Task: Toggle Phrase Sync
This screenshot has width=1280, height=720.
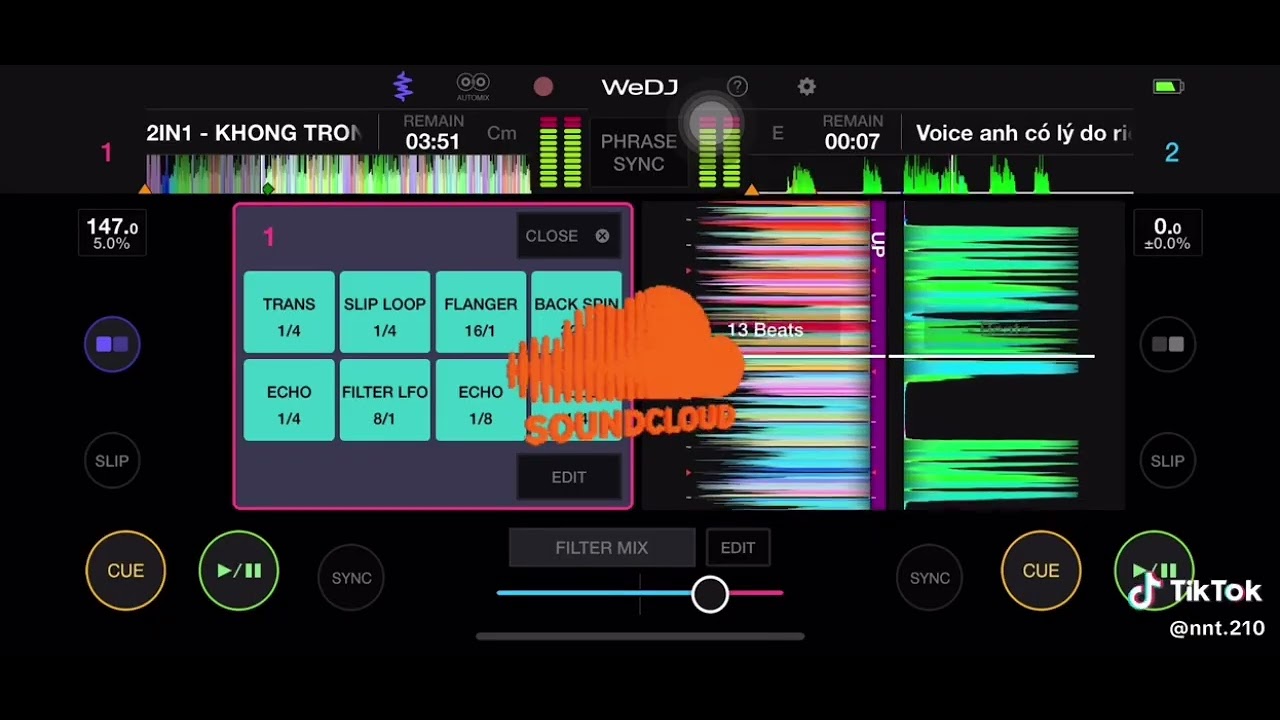Action: pyautogui.click(x=638, y=153)
